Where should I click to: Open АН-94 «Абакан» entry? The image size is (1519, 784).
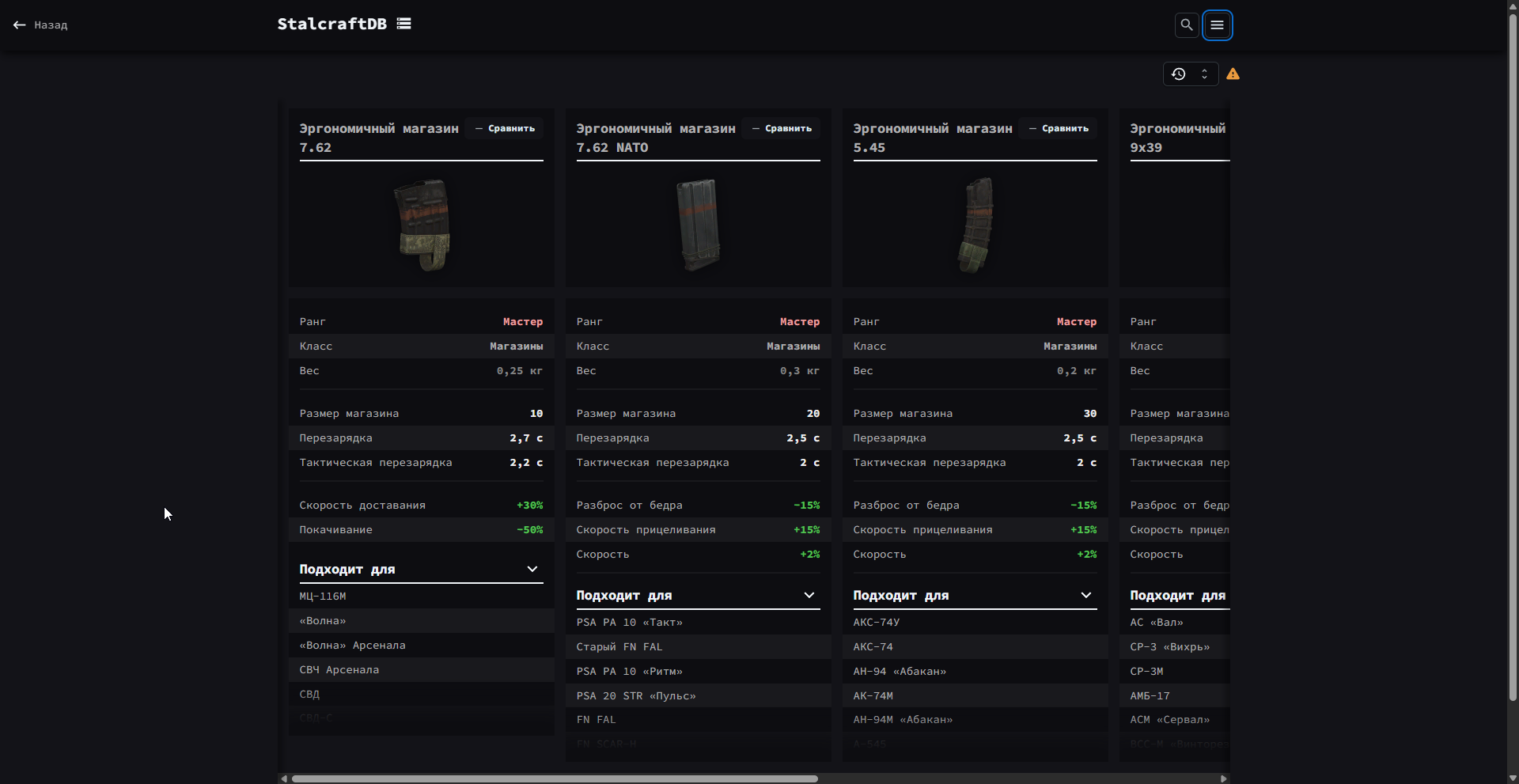click(x=900, y=672)
